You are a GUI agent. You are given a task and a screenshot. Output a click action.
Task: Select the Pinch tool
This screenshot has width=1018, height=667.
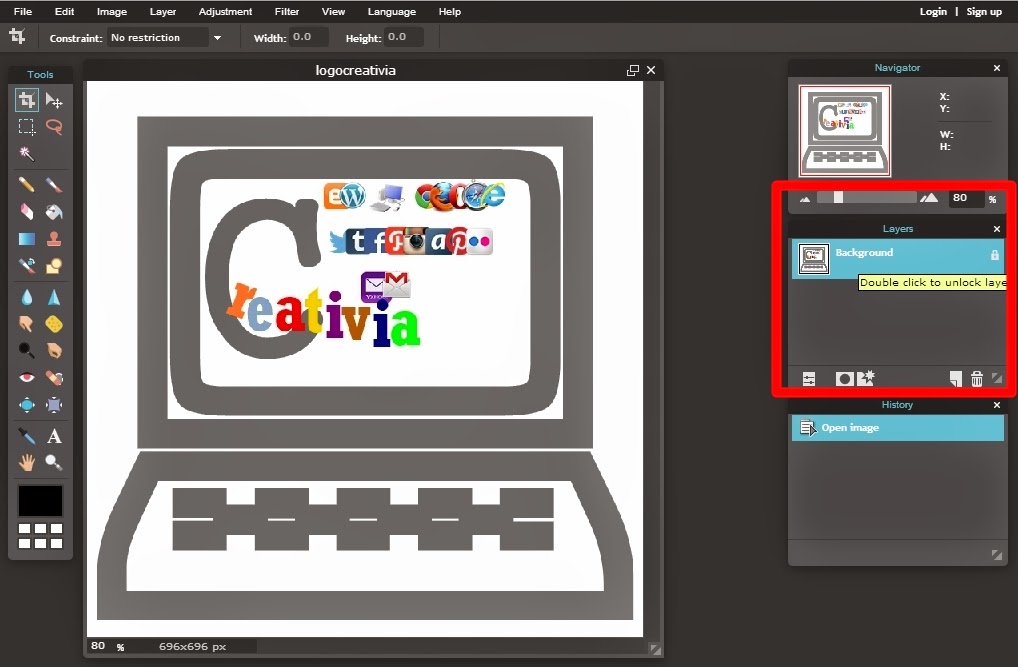point(54,405)
